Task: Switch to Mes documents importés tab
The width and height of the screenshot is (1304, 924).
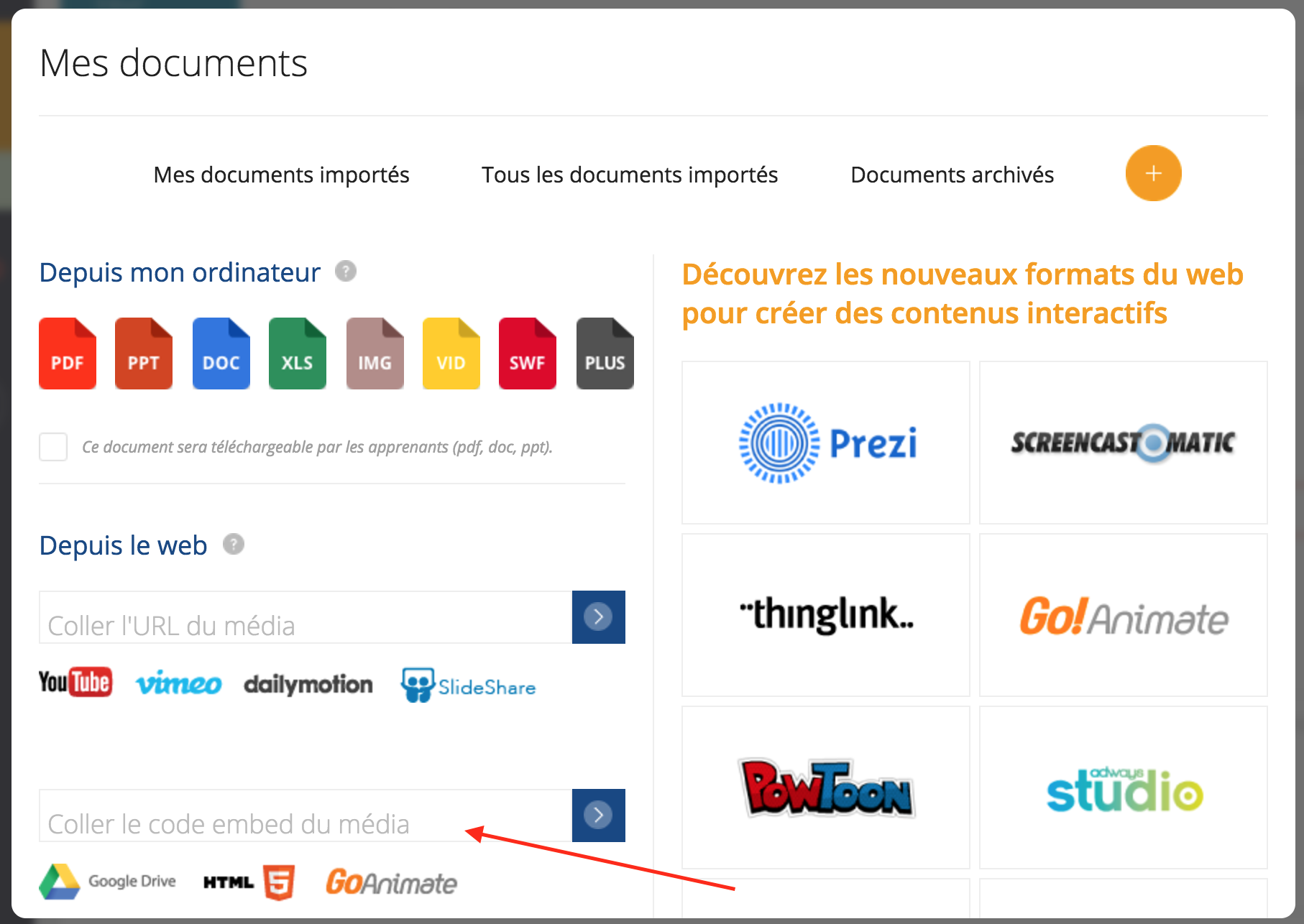Action: click(281, 175)
